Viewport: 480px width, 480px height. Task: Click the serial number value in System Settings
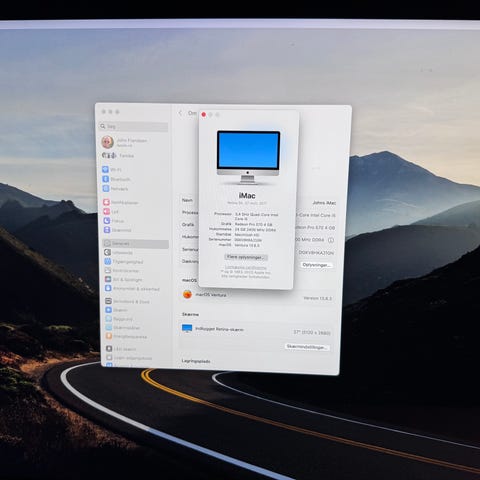pyautogui.click(x=315, y=253)
